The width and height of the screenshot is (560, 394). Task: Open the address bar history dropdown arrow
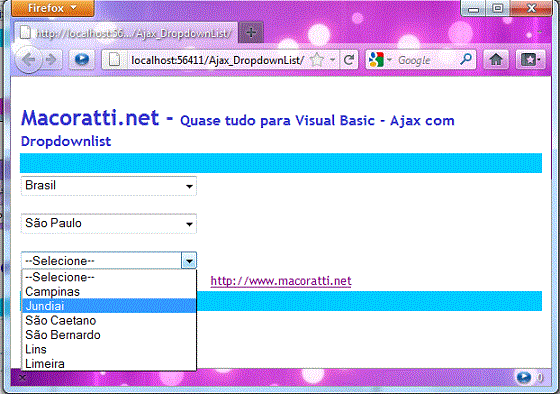coord(332,60)
